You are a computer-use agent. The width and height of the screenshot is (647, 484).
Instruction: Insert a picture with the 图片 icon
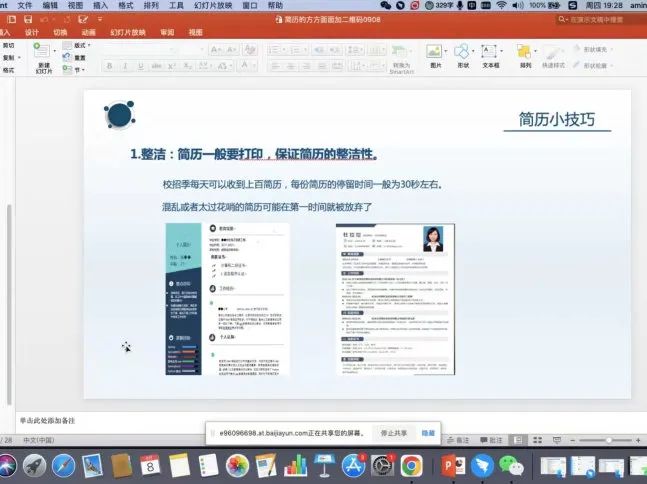435,54
